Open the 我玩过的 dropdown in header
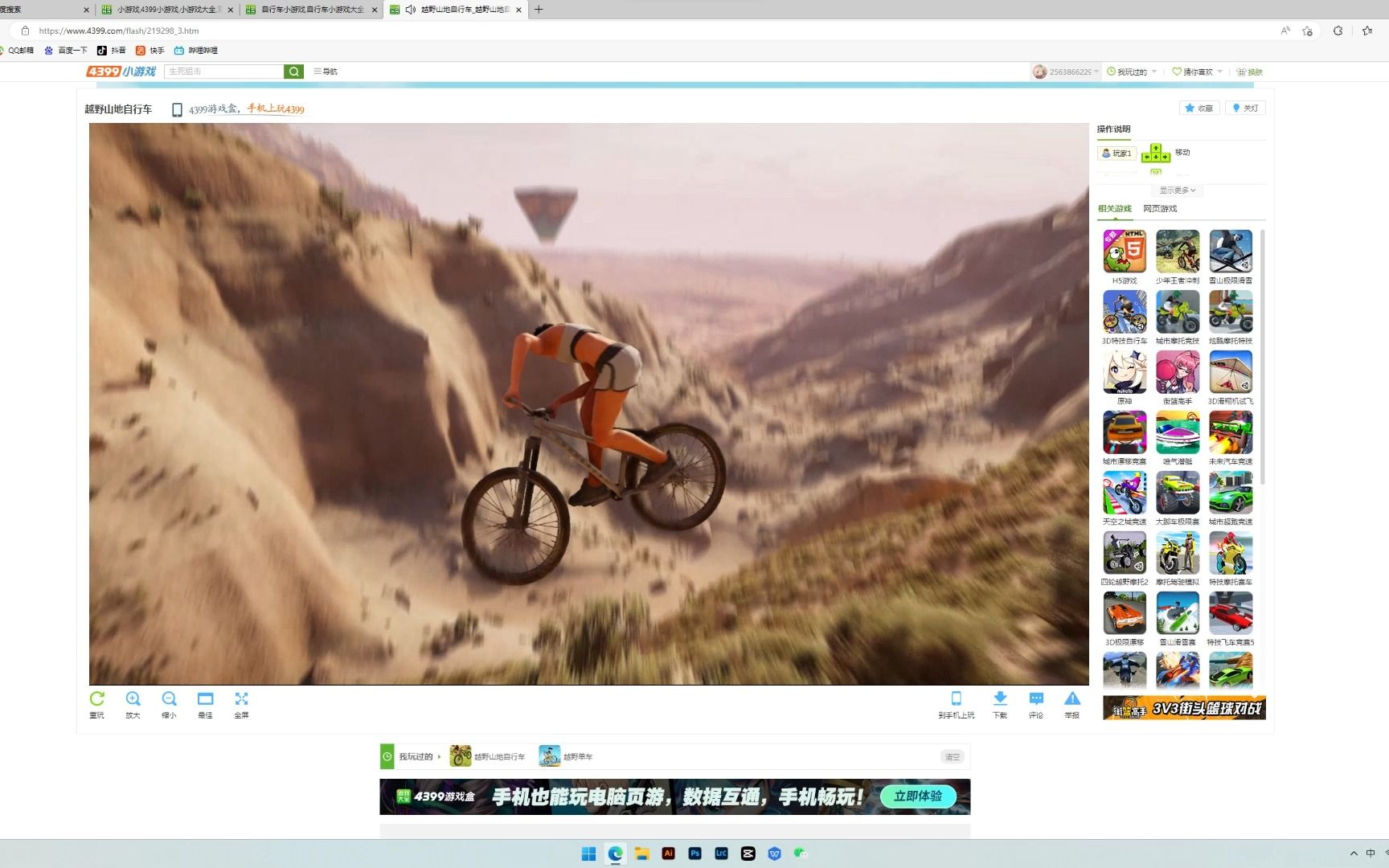 tap(1132, 72)
